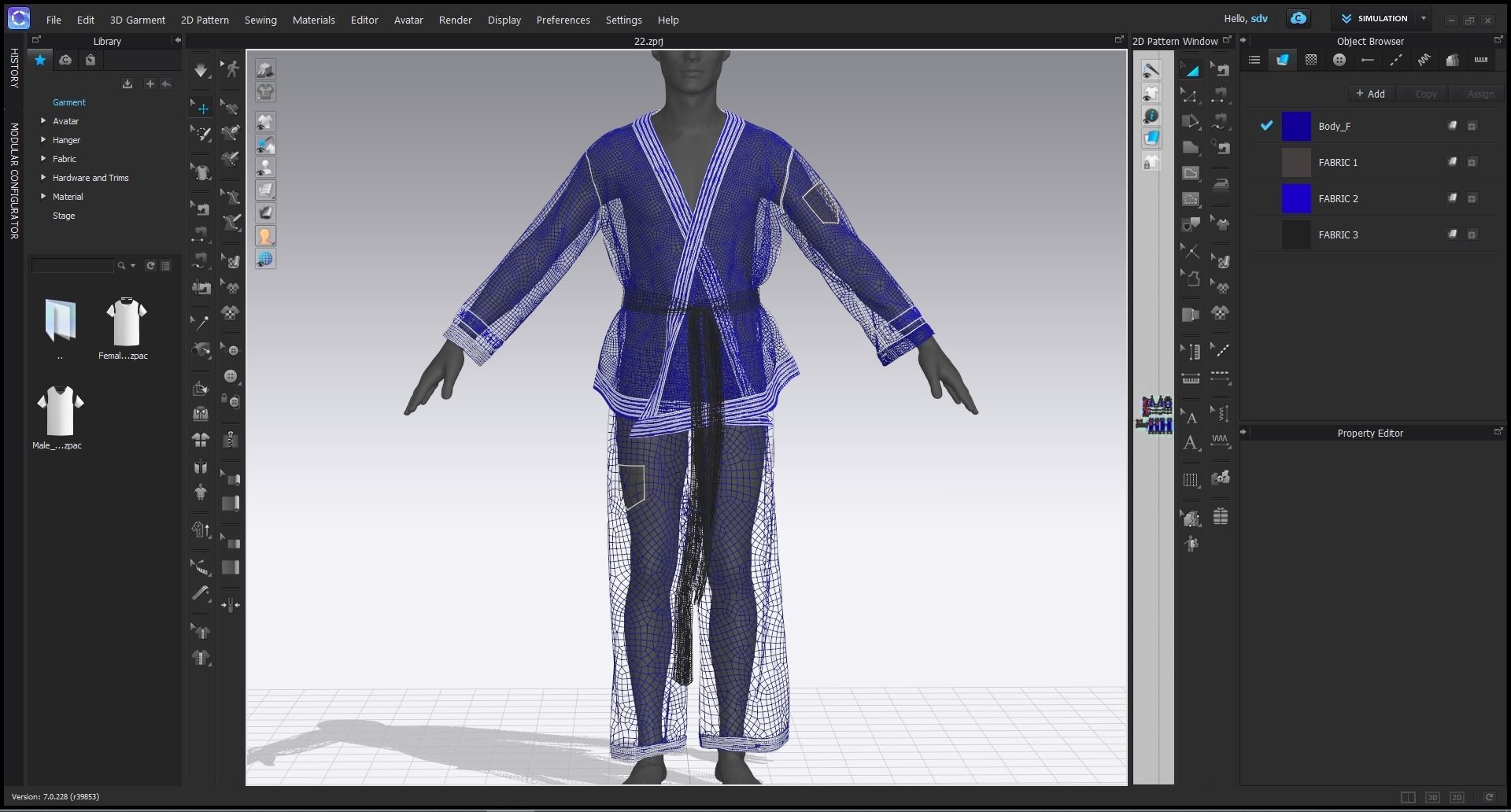Select Garment in the Library tree
Image resolution: width=1511 pixels, height=812 pixels.
point(69,102)
